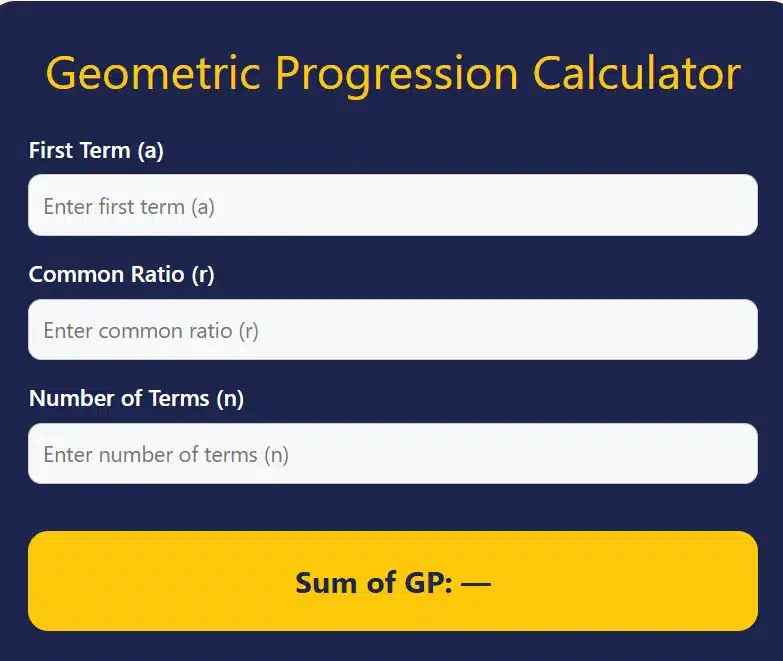Click the "Number of Terms (n)" label
783x661 pixels.
(x=136, y=399)
